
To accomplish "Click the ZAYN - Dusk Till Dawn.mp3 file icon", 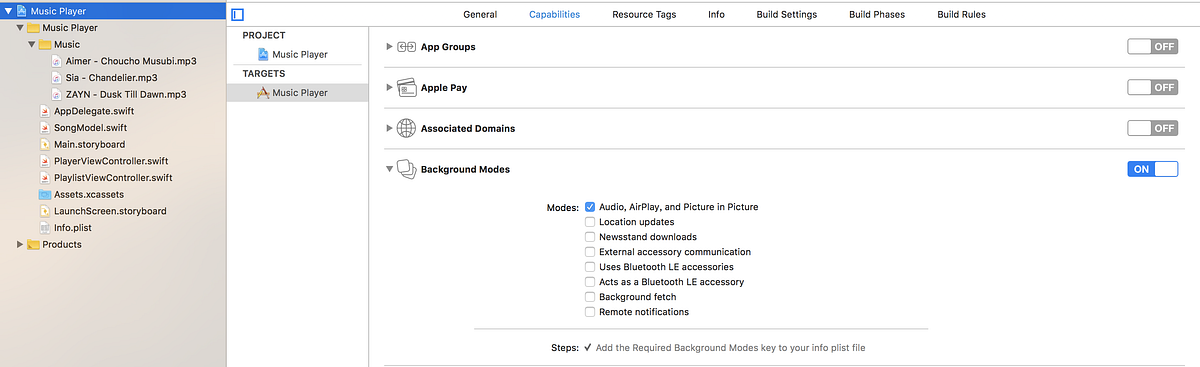I will 56,94.
